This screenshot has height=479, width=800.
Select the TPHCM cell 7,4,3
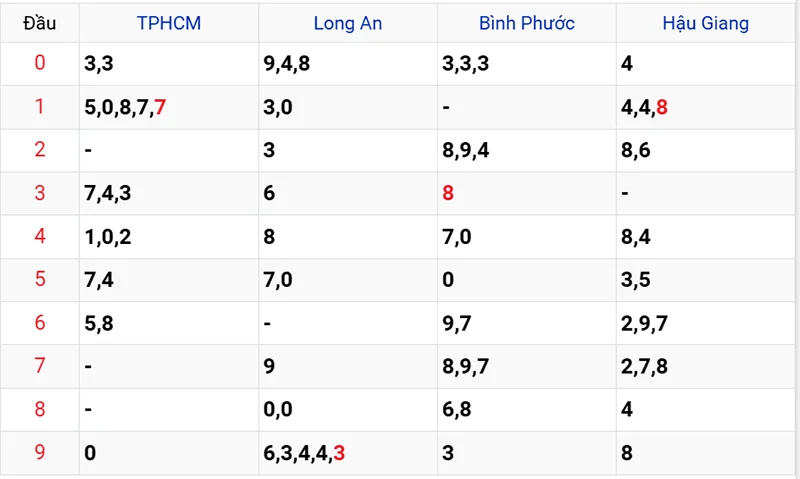point(108,193)
